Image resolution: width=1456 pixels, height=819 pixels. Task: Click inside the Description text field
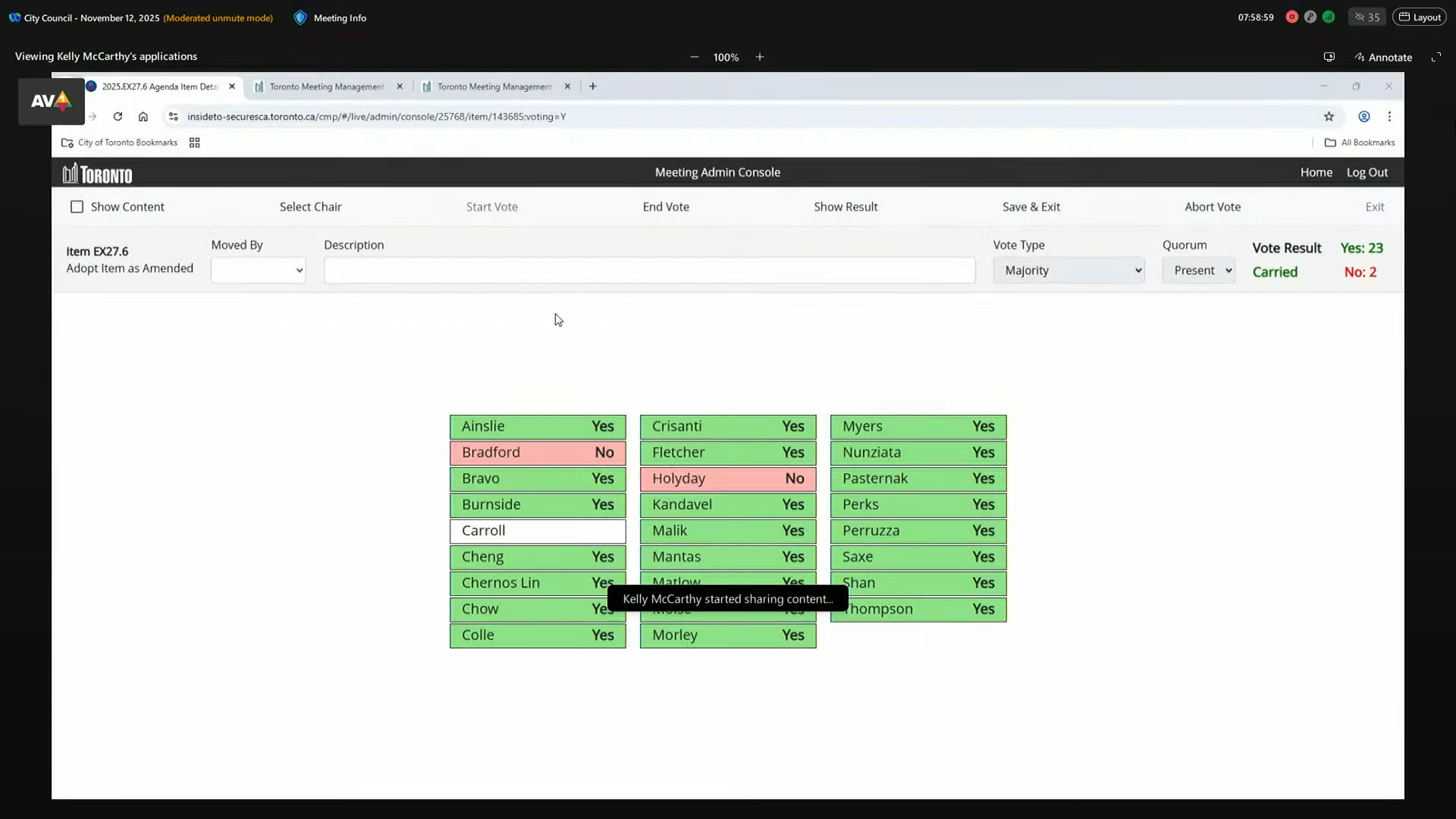pyautogui.click(x=649, y=271)
